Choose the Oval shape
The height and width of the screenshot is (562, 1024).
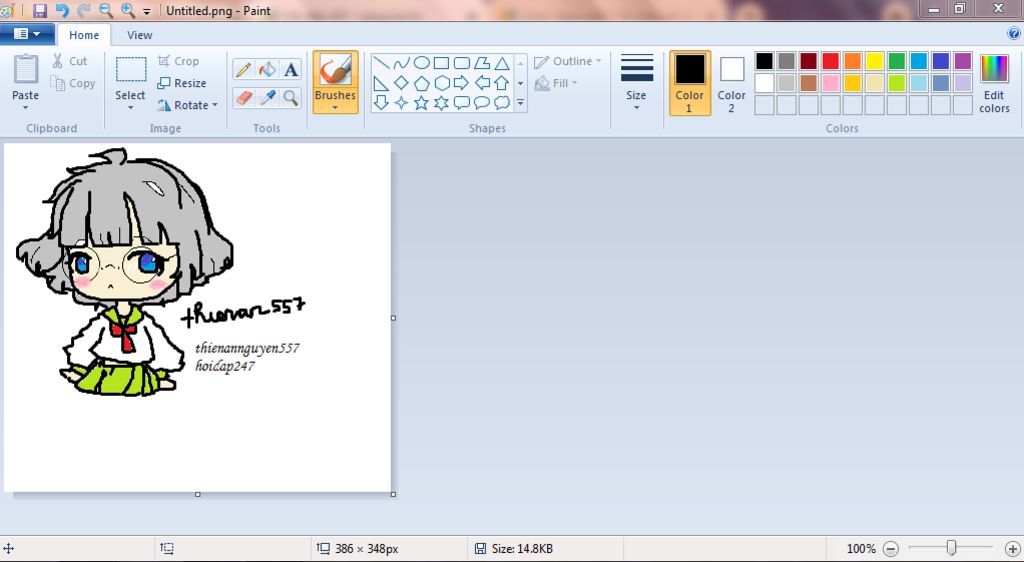(422, 63)
